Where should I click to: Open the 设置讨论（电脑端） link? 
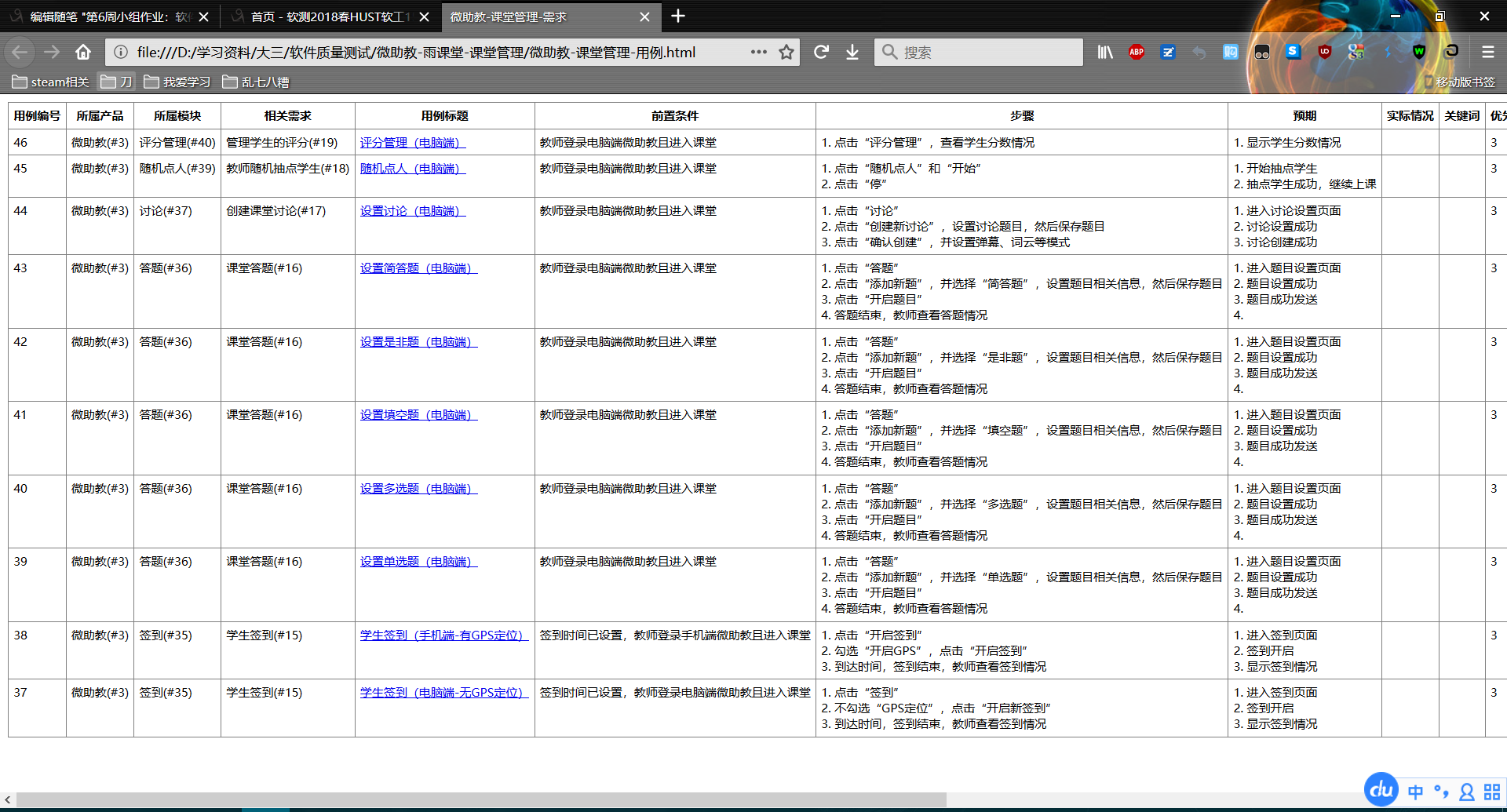[x=413, y=210]
